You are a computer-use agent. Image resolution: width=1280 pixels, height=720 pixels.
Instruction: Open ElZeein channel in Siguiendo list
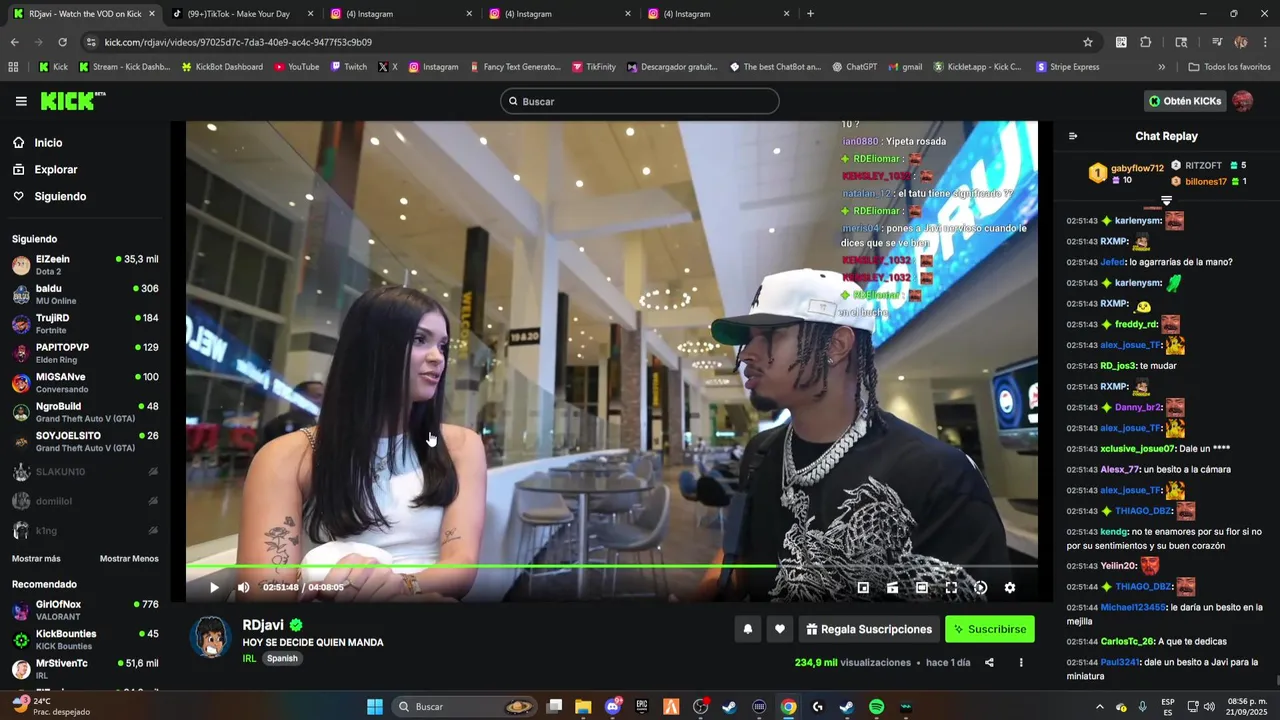pyautogui.click(x=85, y=265)
